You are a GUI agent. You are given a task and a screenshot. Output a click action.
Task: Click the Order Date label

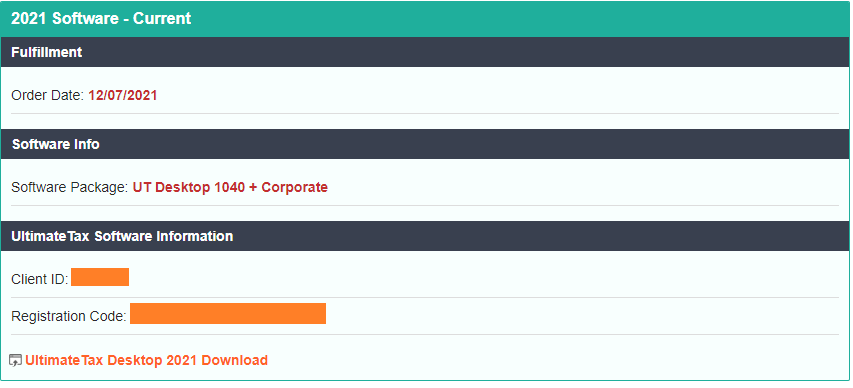coord(48,96)
